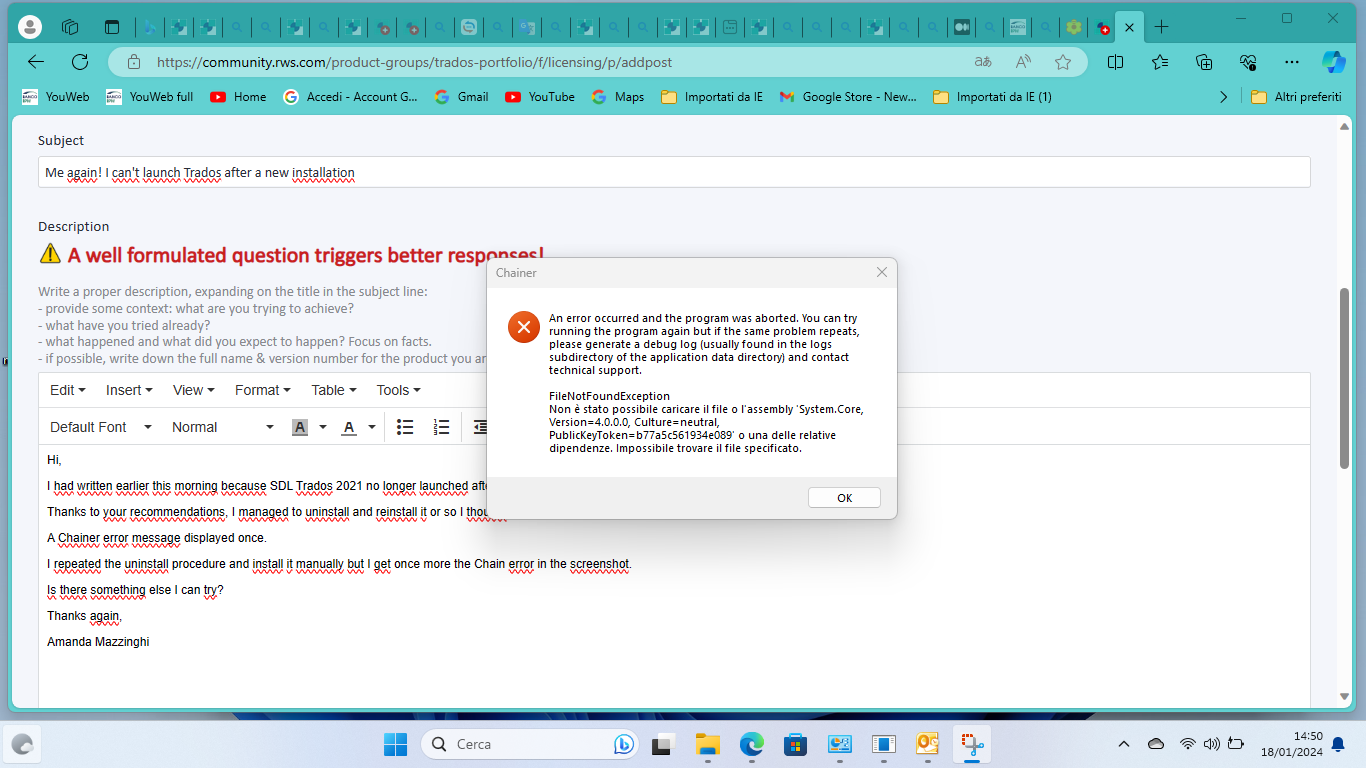Click the browser back arrow
1366x768 pixels.
tap(36, 62)
